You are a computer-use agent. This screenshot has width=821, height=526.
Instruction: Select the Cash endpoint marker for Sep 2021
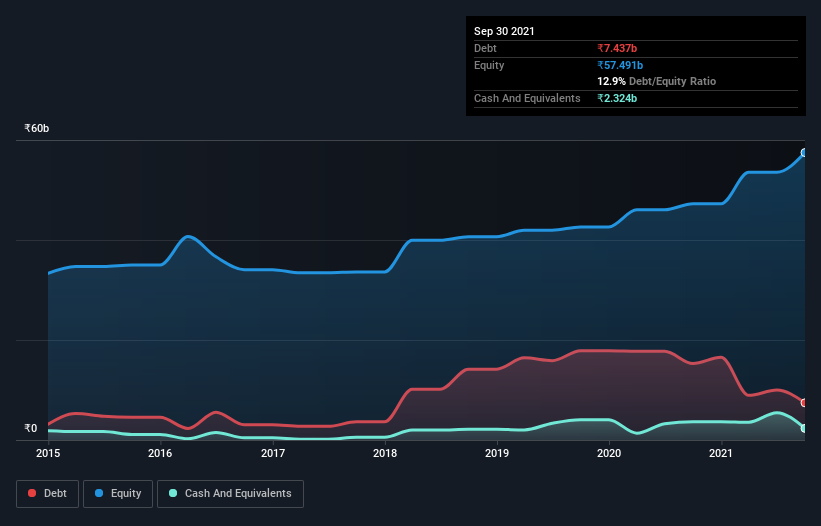tap(804, 428)
